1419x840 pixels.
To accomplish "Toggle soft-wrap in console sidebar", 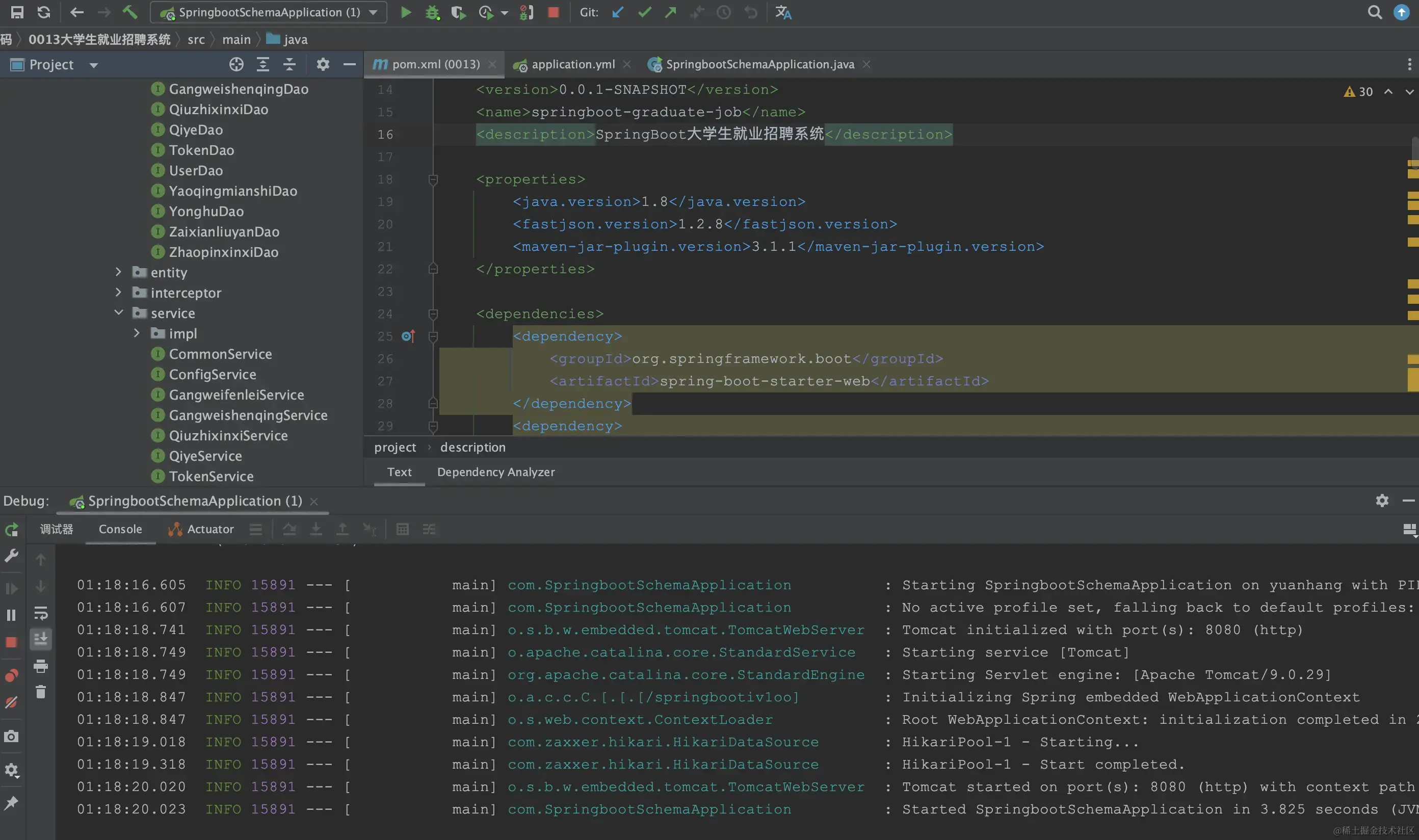I will (x=41, y=613).
